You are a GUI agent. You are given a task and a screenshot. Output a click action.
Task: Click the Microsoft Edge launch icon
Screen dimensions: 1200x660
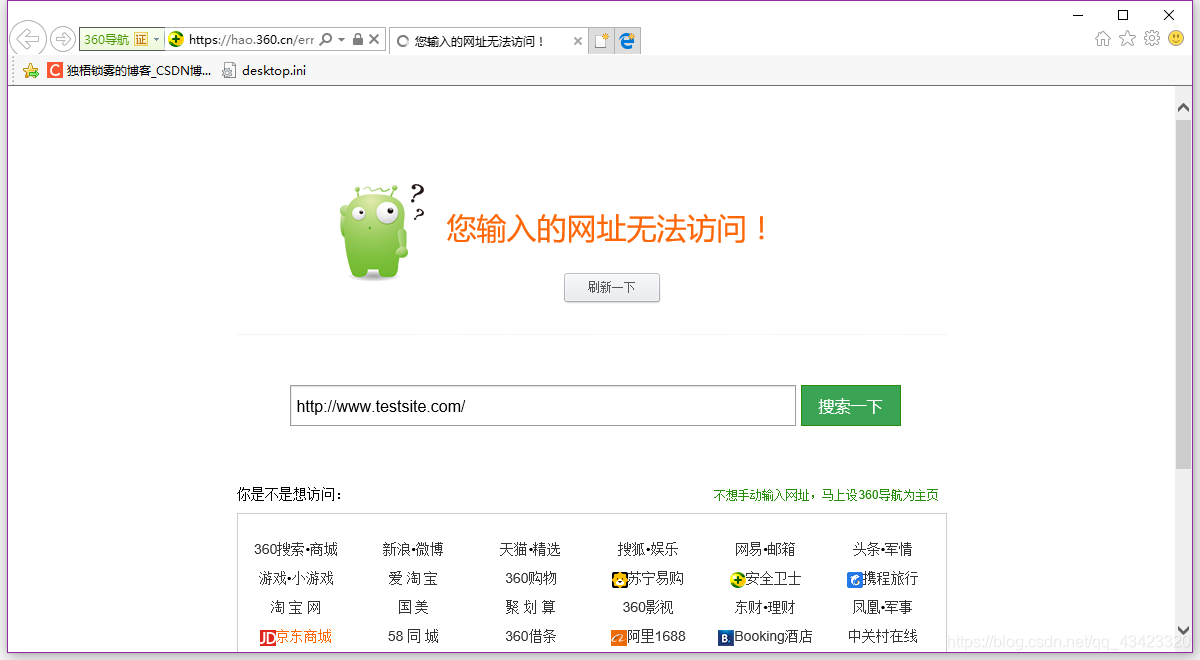627,41
